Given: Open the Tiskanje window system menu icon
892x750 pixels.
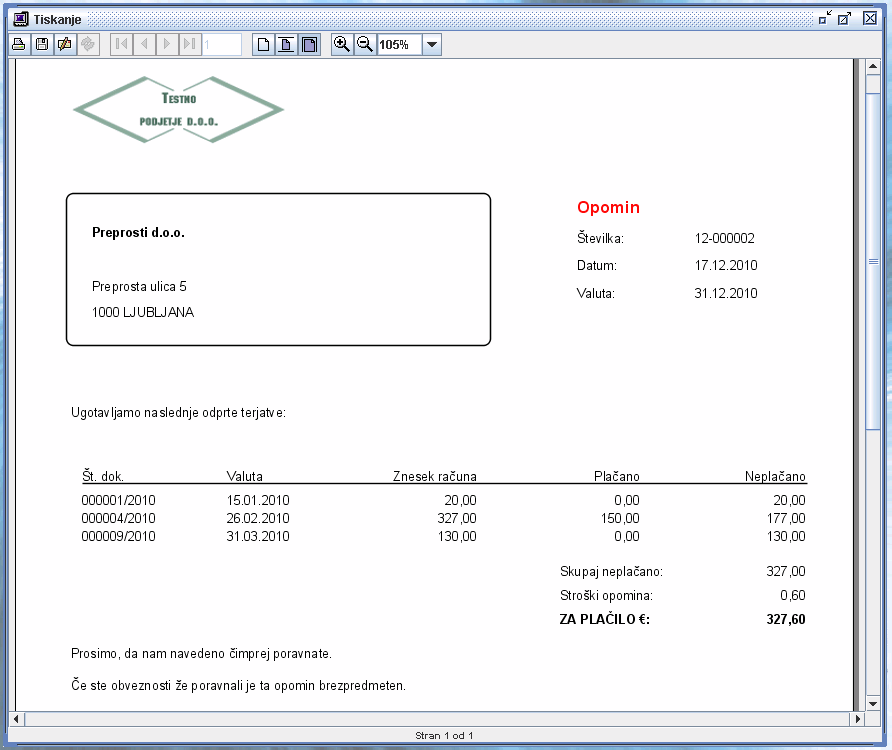Looking at the screenshot, I should pos(19,19).
